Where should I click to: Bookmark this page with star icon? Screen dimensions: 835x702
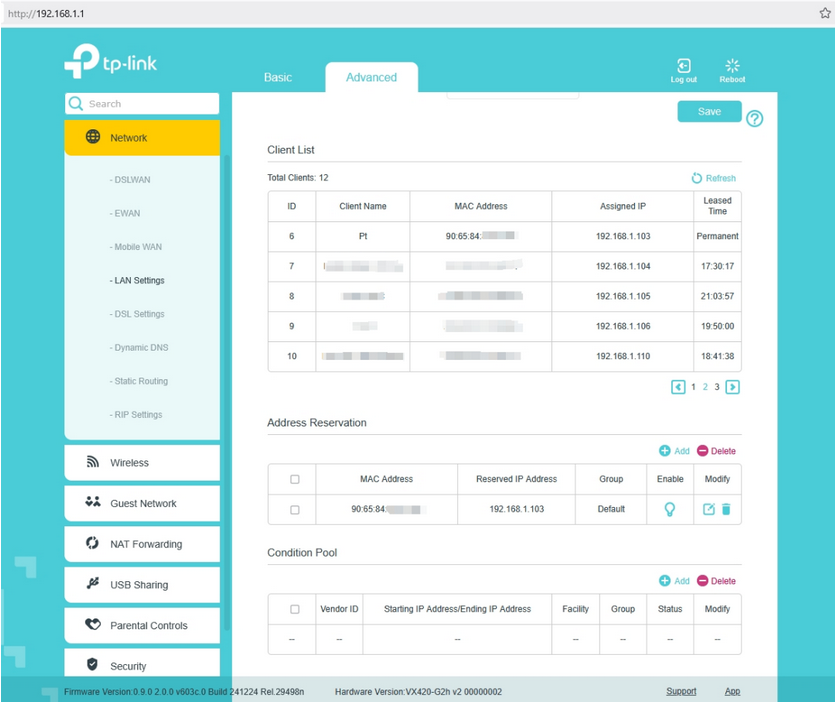coord(825,13)
